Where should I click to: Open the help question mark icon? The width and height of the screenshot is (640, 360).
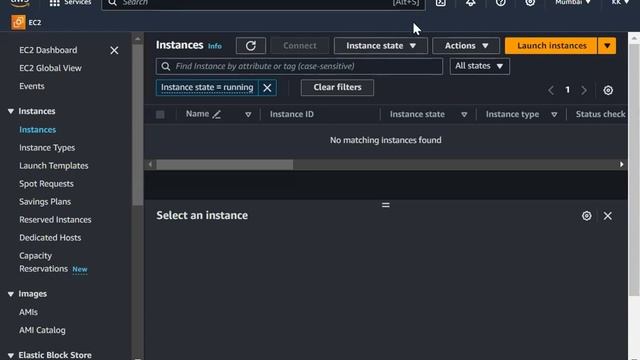pyautogui.click(x=500, y=3)
